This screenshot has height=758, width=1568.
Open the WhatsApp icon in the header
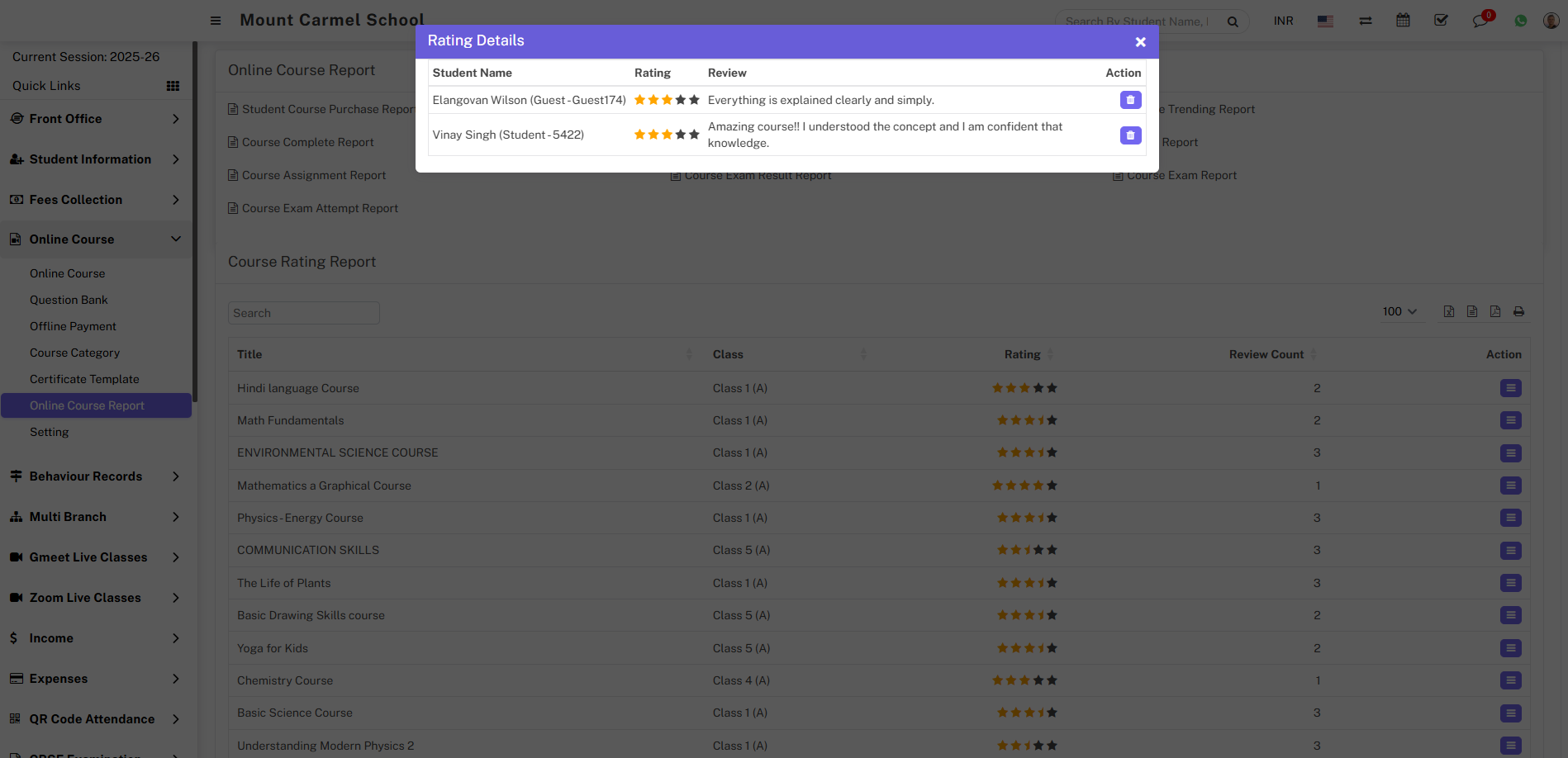coord(1520,21)
